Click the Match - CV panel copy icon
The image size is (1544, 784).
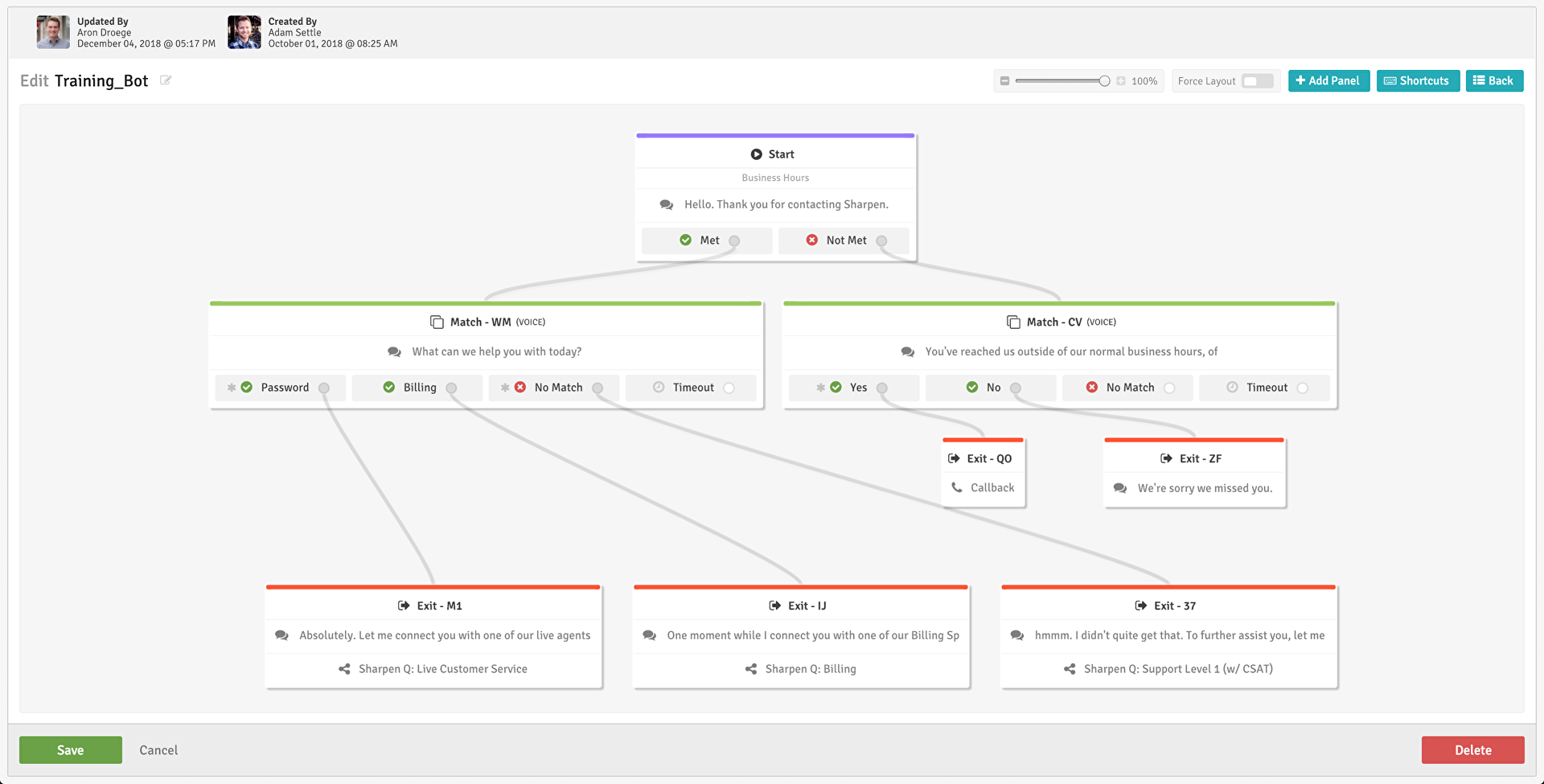[1013, 322]
